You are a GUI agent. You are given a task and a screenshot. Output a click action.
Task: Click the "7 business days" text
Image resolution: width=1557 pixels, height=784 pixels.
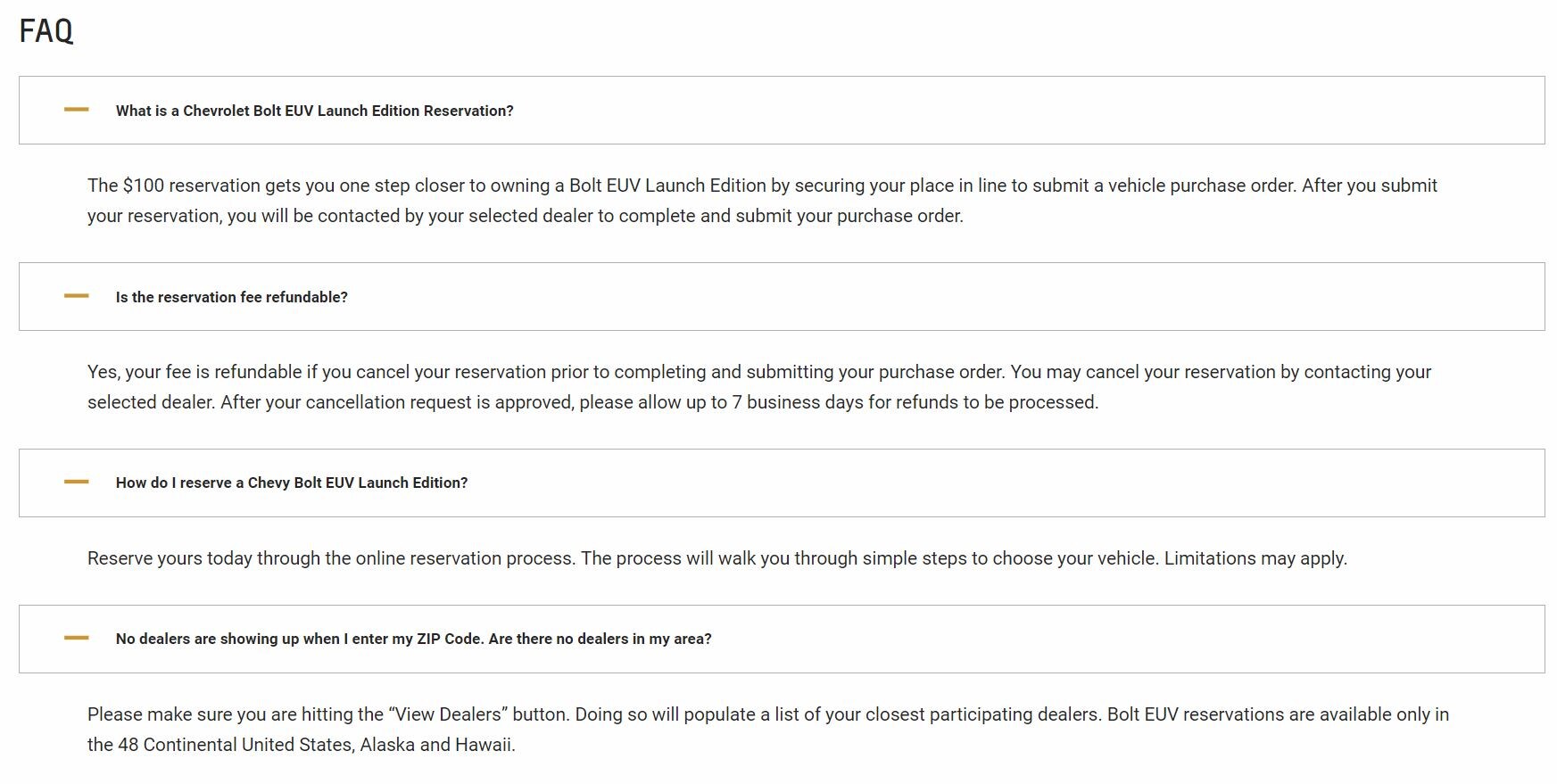(x=798, y=402)
